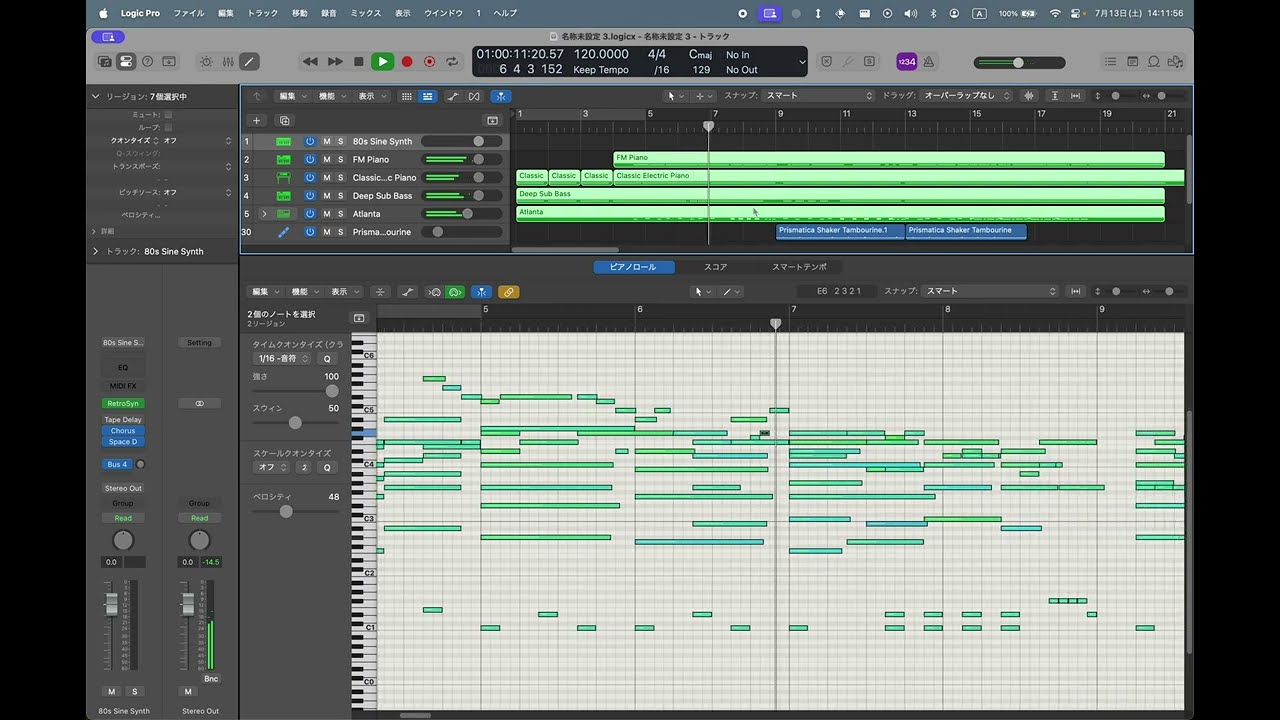Toggle the Inspector panel icon

(126, 62)
